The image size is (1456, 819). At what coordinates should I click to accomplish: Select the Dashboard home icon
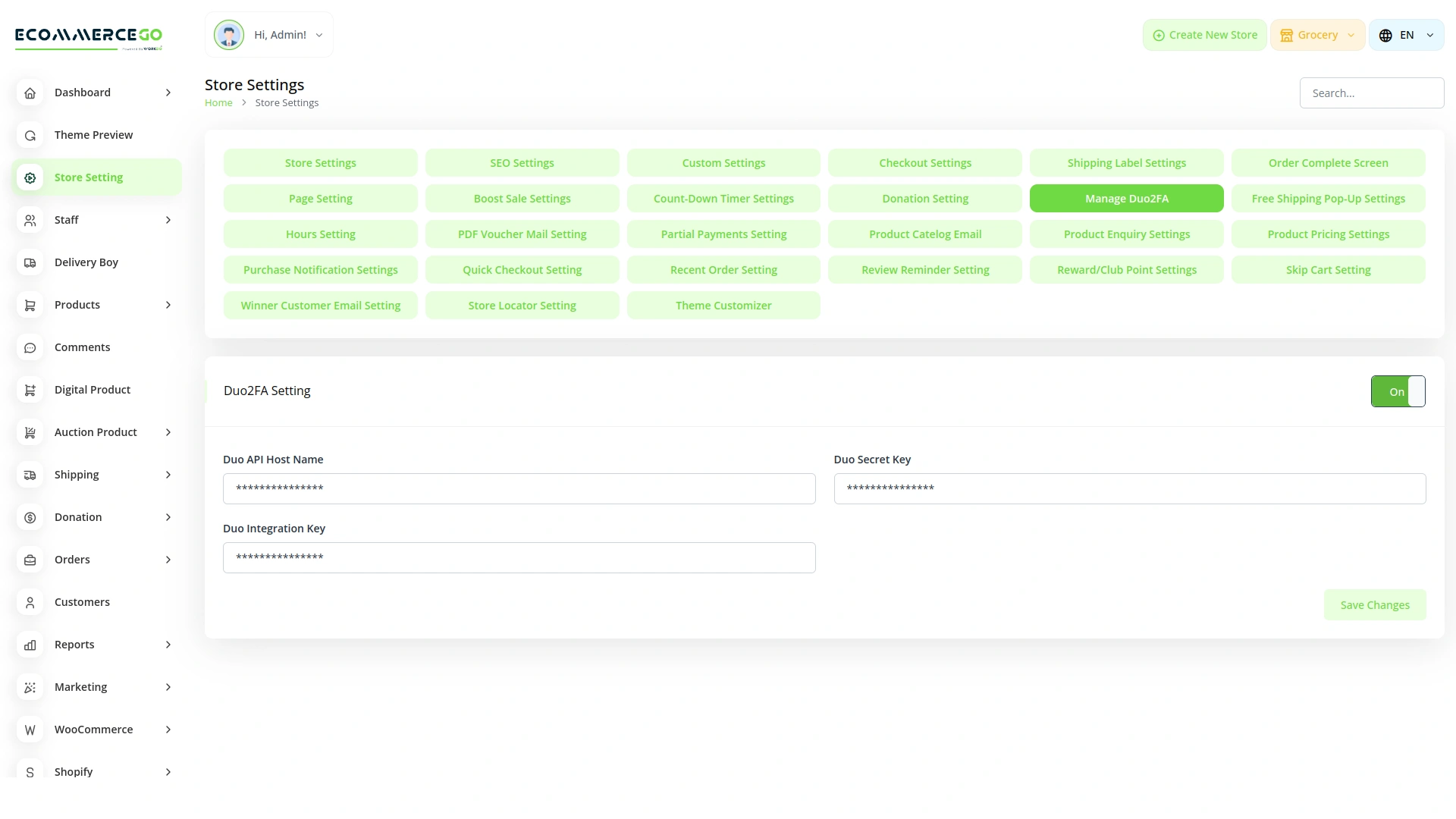(30, 93)
